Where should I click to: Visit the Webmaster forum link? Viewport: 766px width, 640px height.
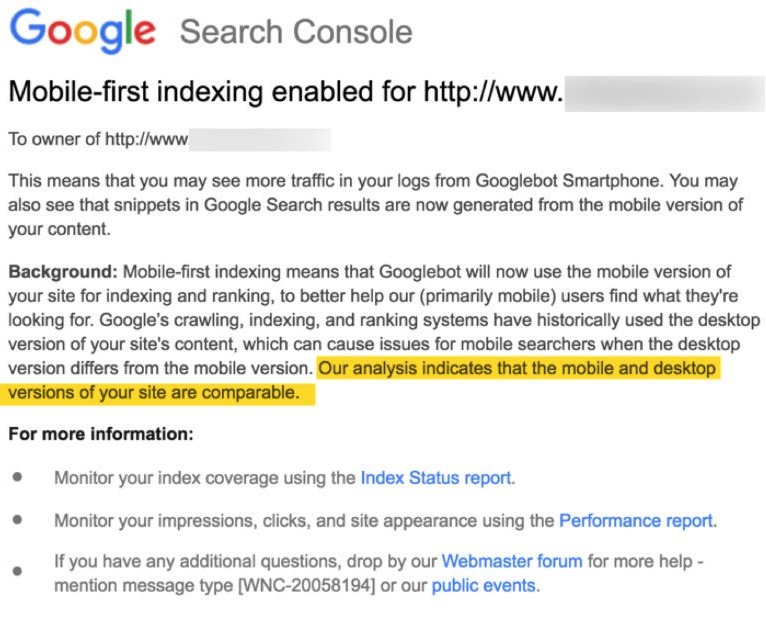tap(498, 561)
